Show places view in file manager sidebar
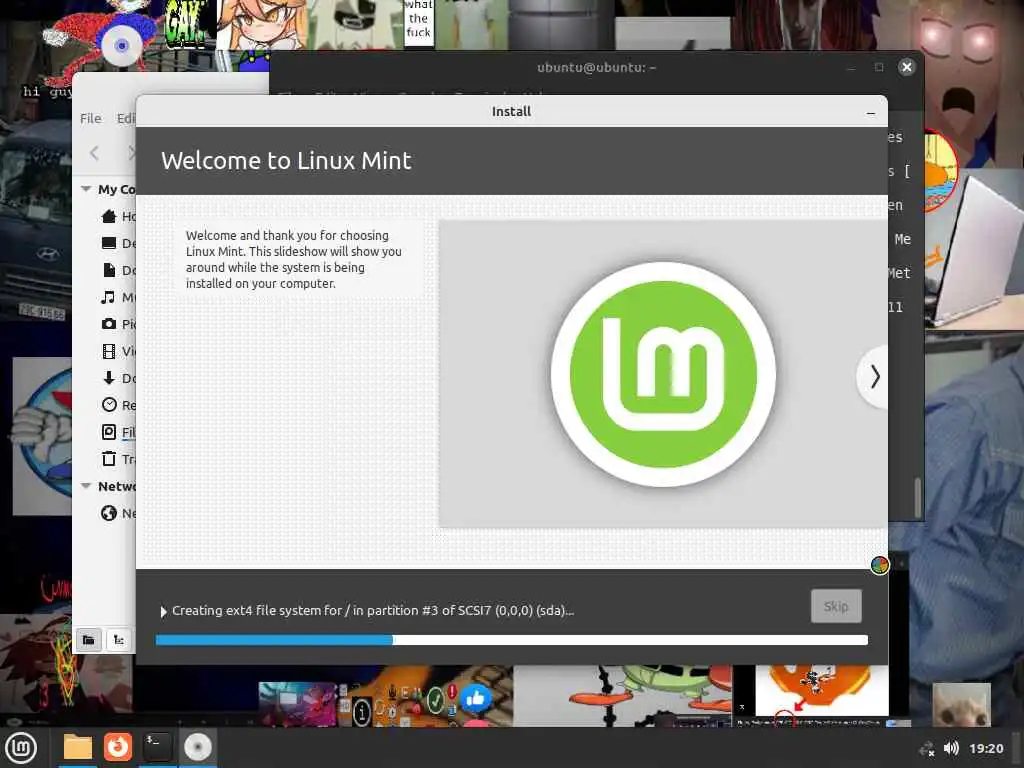The image size is (1024, 768). (x=89, y=640)
